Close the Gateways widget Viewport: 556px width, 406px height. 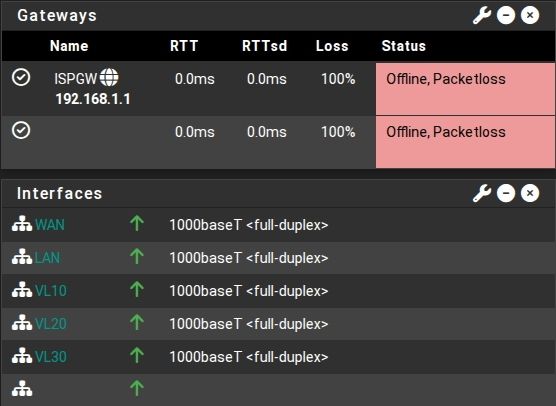coord(530,15)
